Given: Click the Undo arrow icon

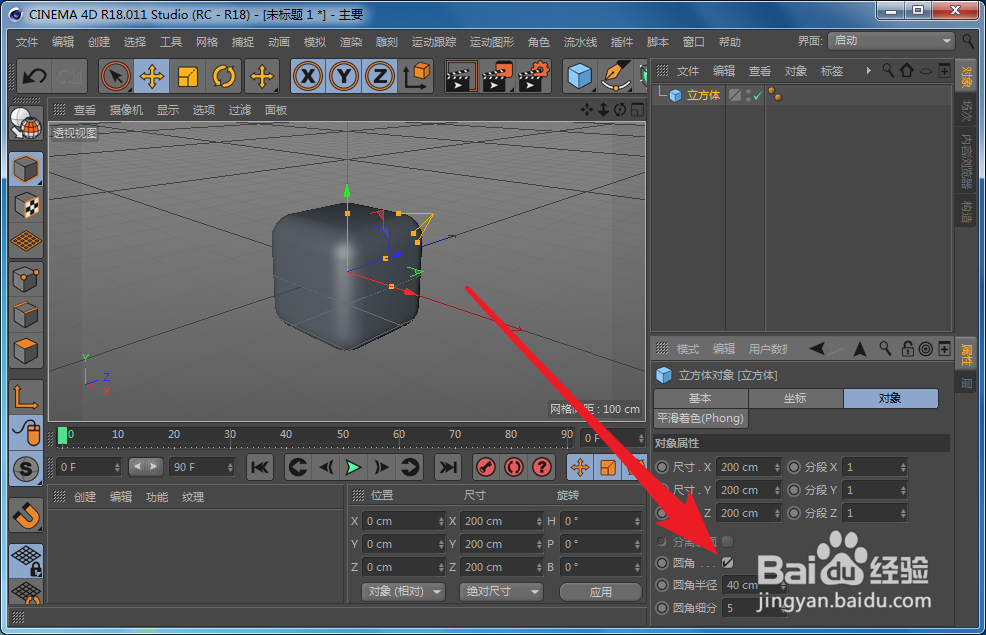Looking at the screenshot, I should point(35,77).
